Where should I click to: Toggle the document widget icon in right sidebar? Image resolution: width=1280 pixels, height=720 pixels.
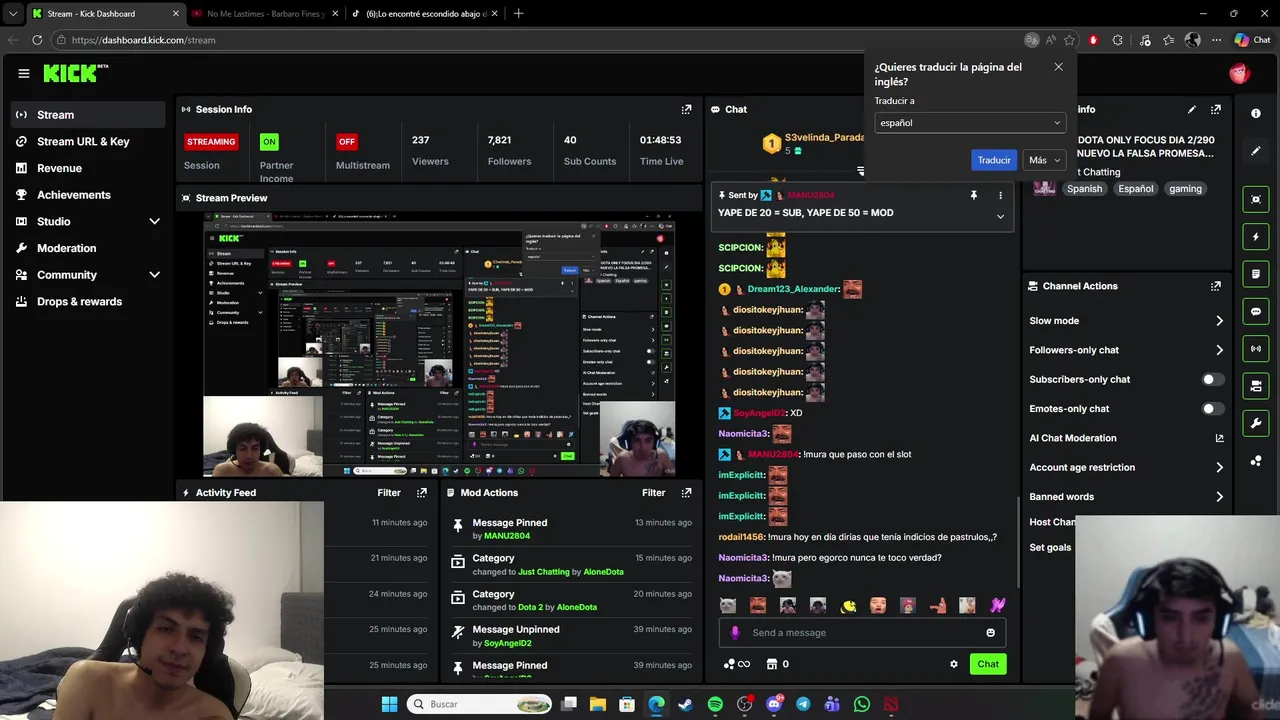(1256, 274)
